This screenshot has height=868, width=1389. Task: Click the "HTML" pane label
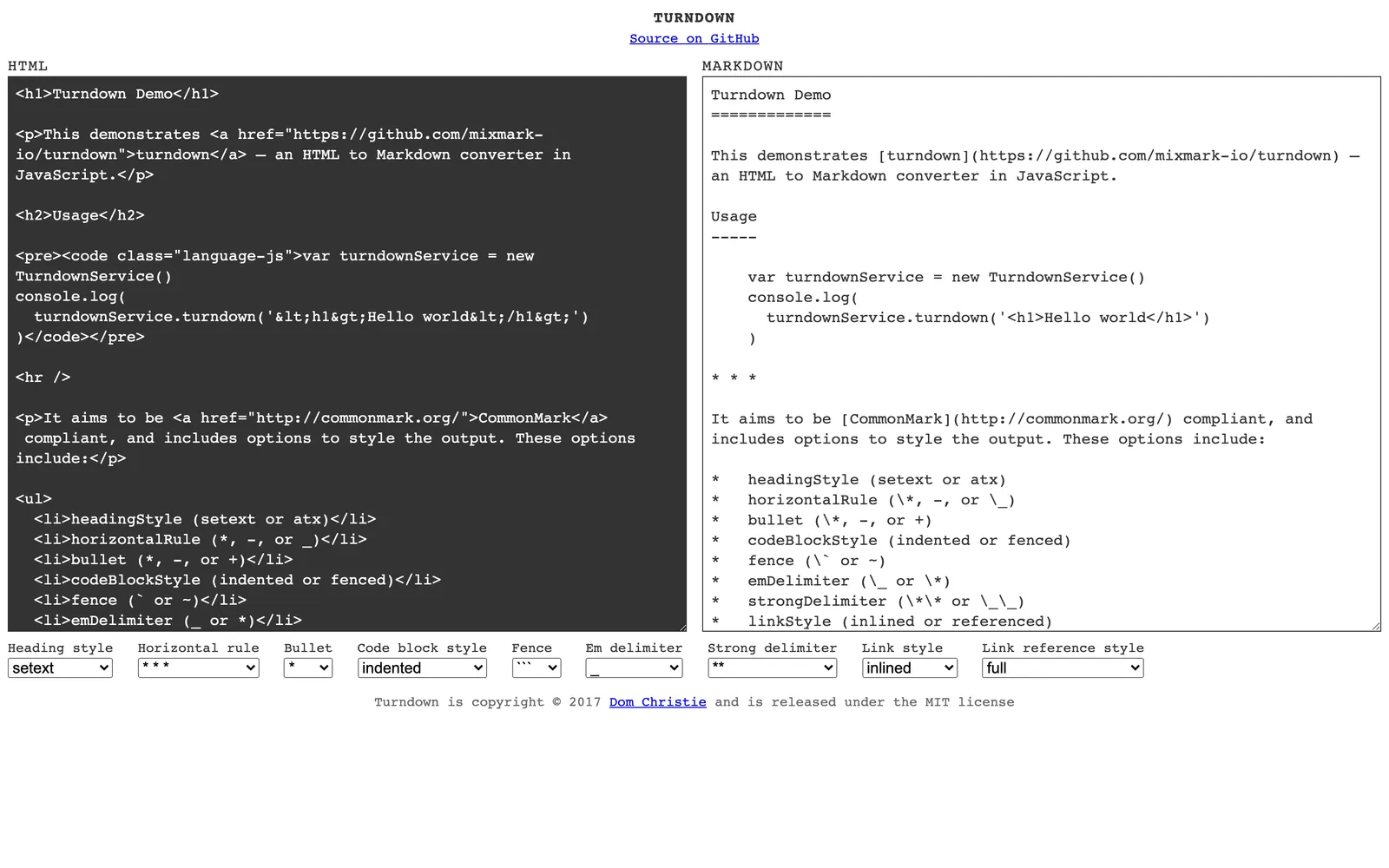pyautogui.click(x=28, y=66)
